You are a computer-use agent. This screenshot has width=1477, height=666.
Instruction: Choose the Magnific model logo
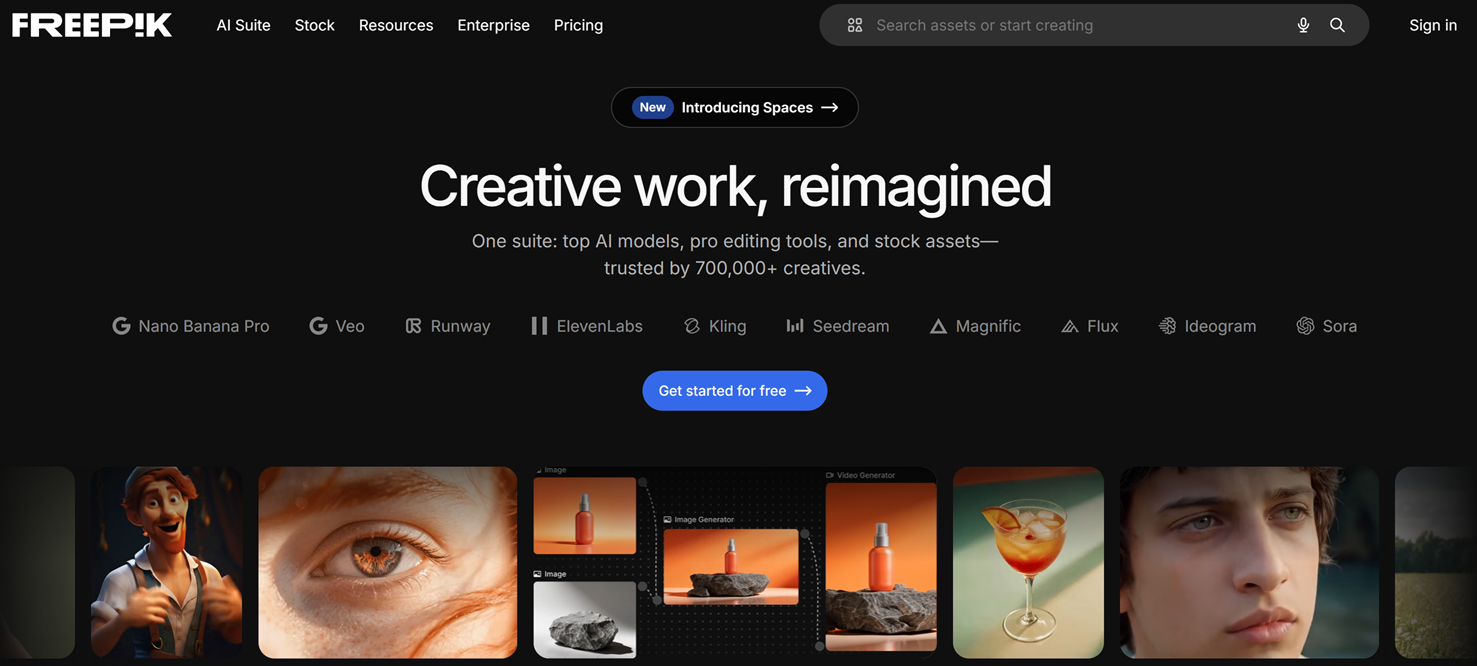coord(975,326)
